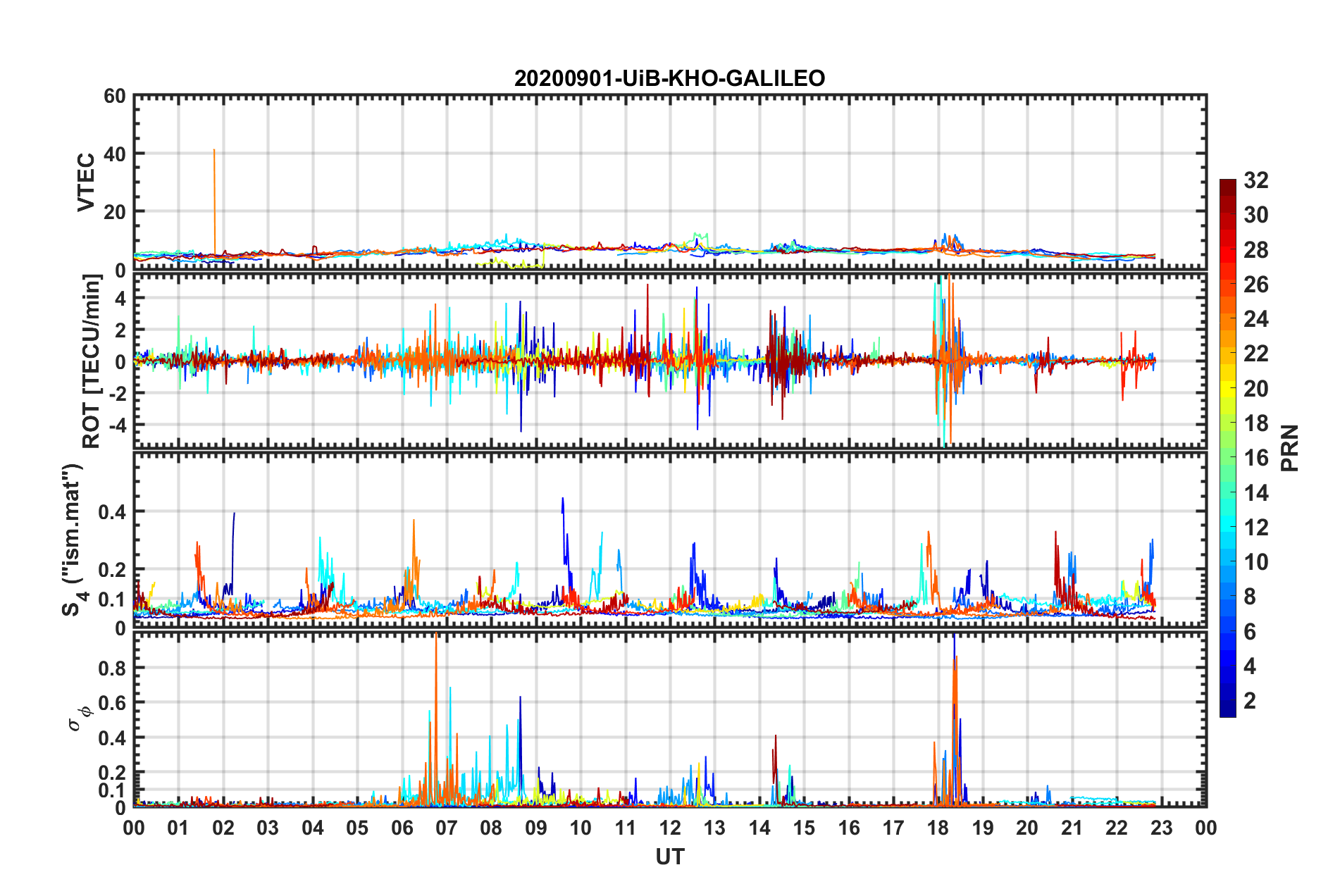This screenshot has height=896, width=1340.
Task: Click the x-axis tick label 23
Action: pos(1161,828)
